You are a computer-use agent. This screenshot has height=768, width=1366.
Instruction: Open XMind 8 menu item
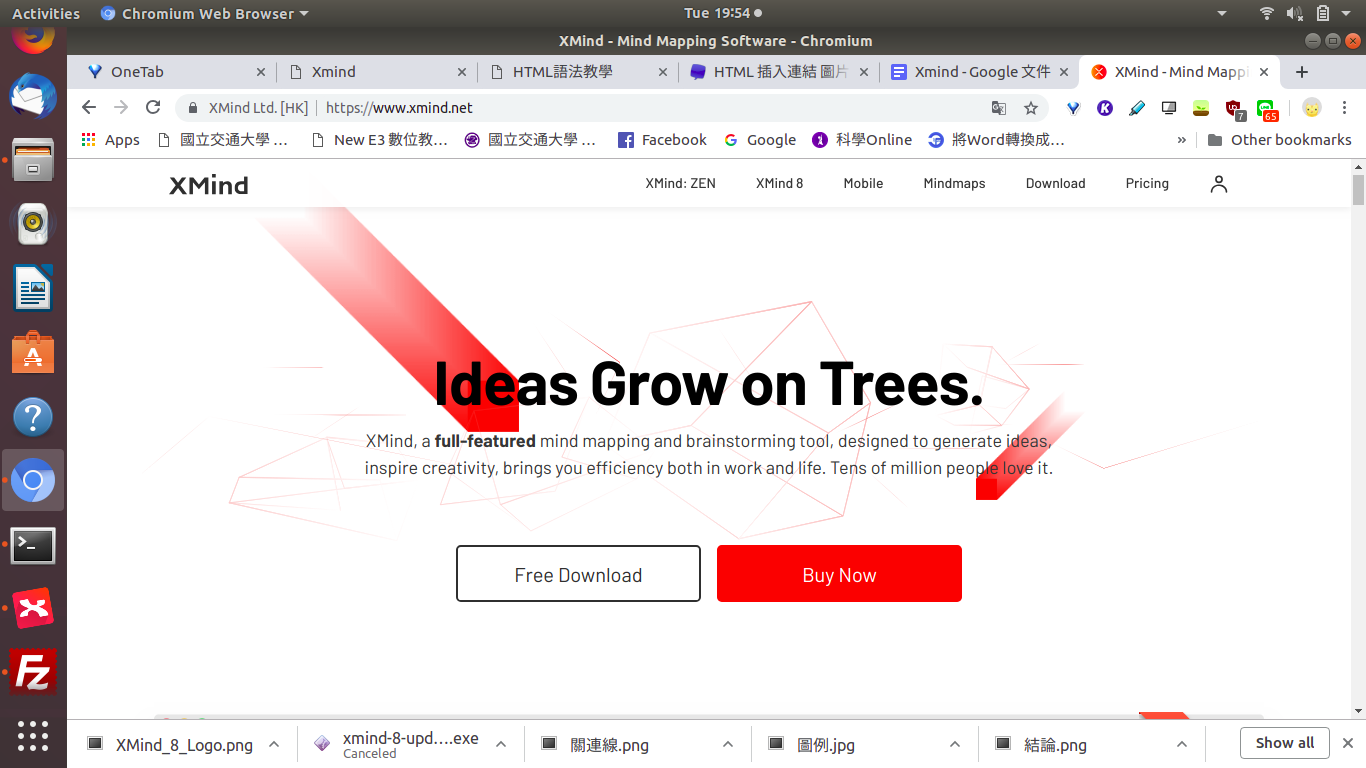coord(779,184)
